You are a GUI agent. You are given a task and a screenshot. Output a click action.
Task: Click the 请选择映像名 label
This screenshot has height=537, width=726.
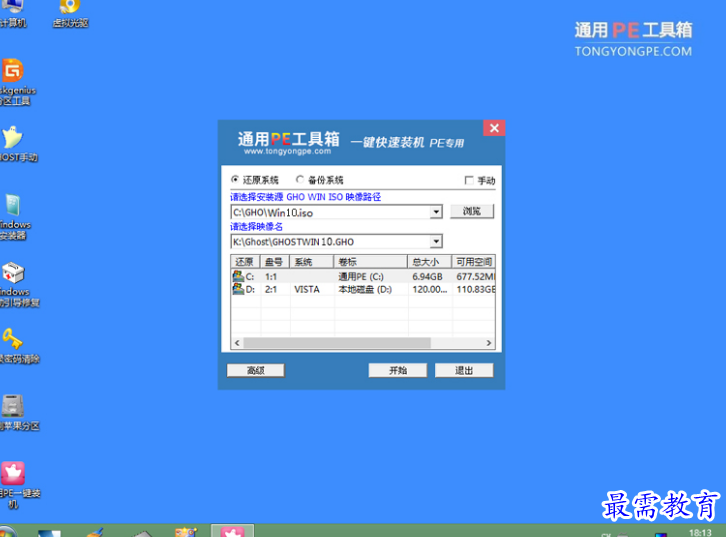pos(257,227)
